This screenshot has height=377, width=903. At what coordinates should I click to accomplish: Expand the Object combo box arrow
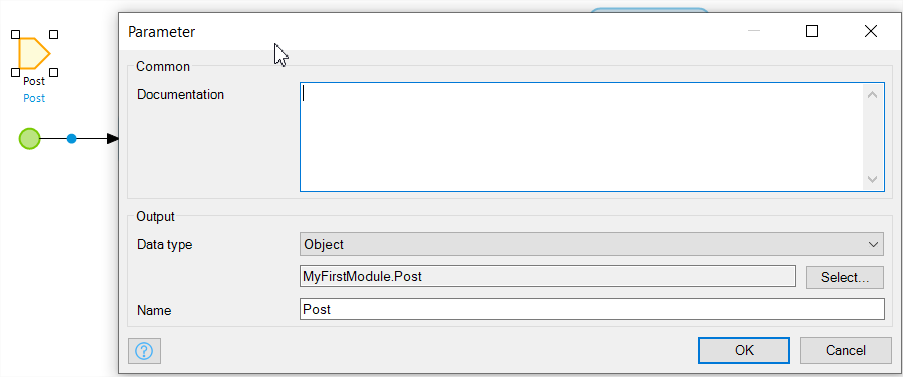click(872, 245)
